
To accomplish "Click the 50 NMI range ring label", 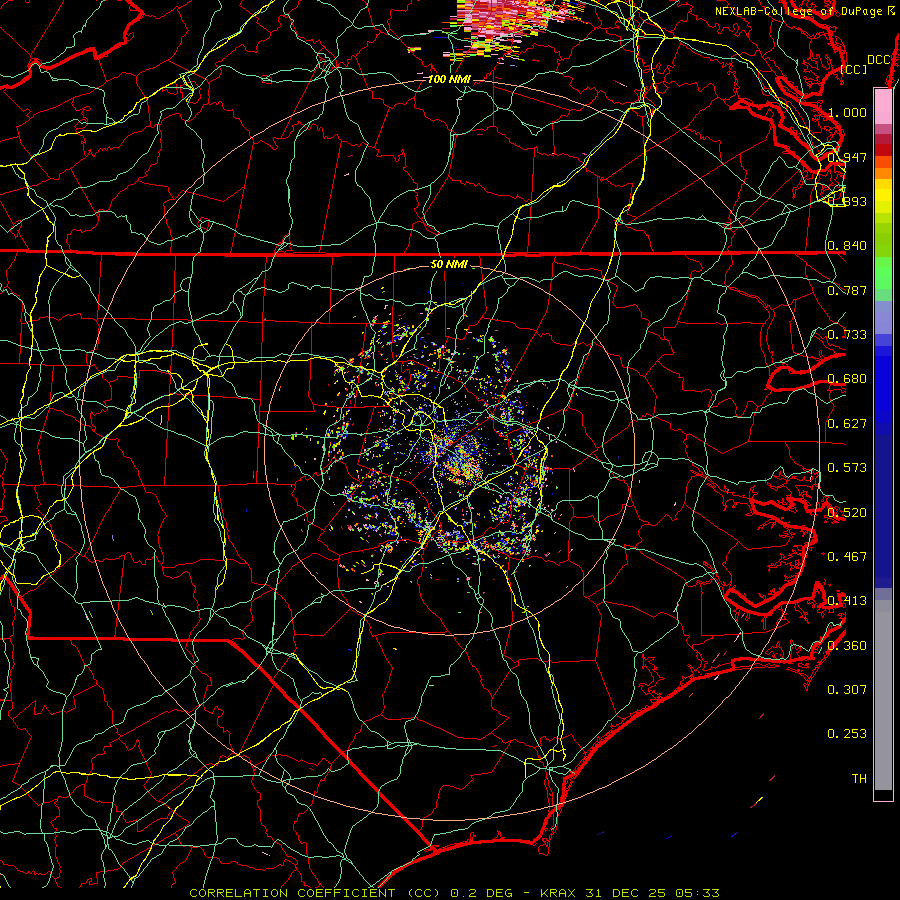I will click(x=449, y=264).
